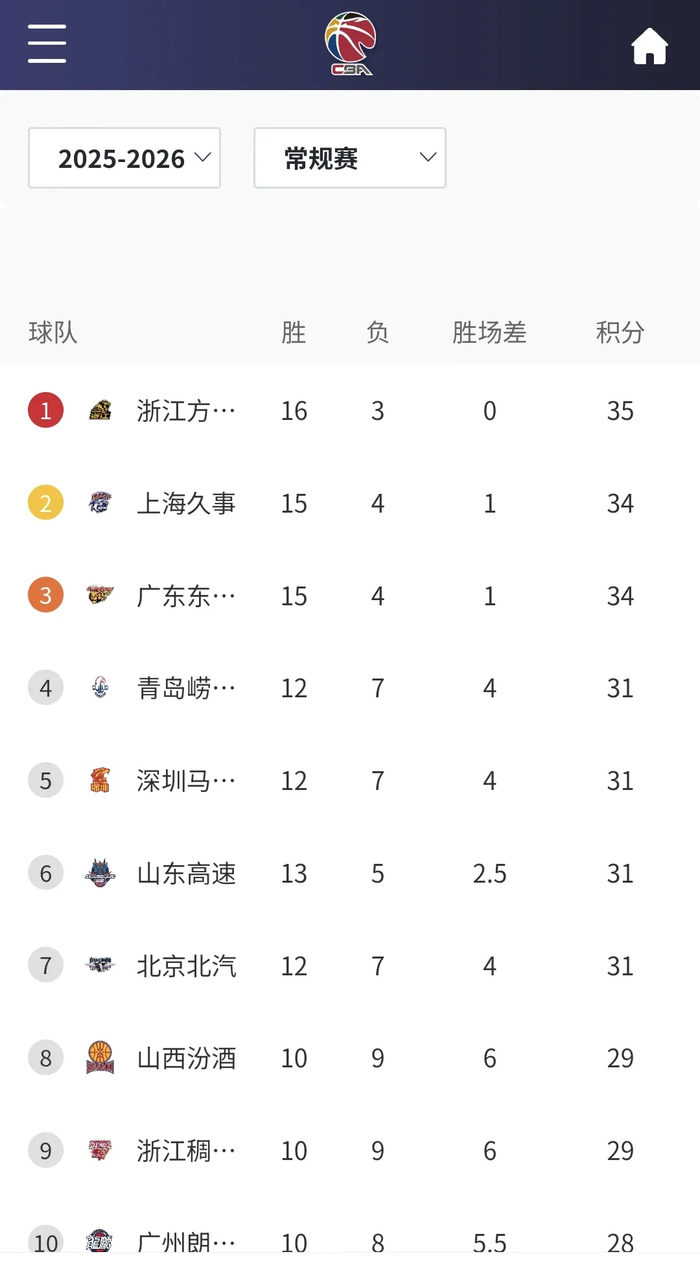Click the red rank 1 badge
700x1265 pixels.
coord(46,410)
